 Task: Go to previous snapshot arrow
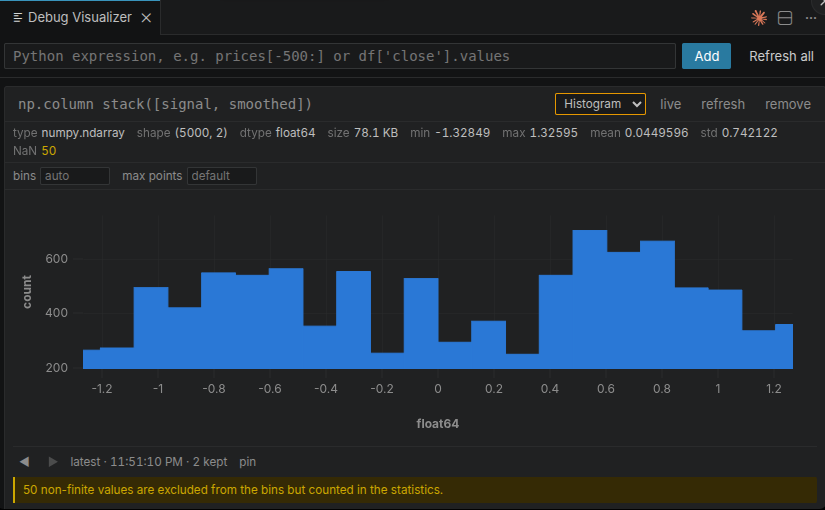[24, 462]
